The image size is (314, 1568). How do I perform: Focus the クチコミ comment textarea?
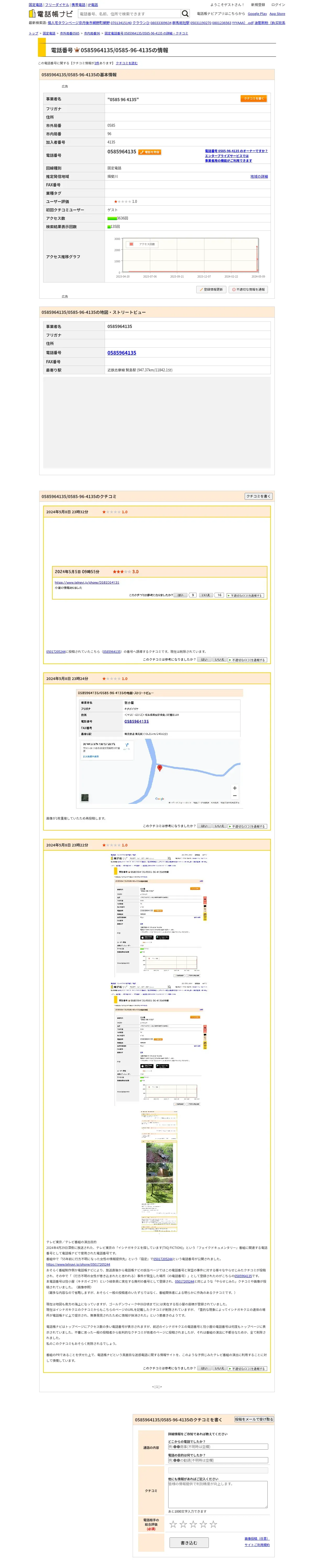click(218, 1494)
